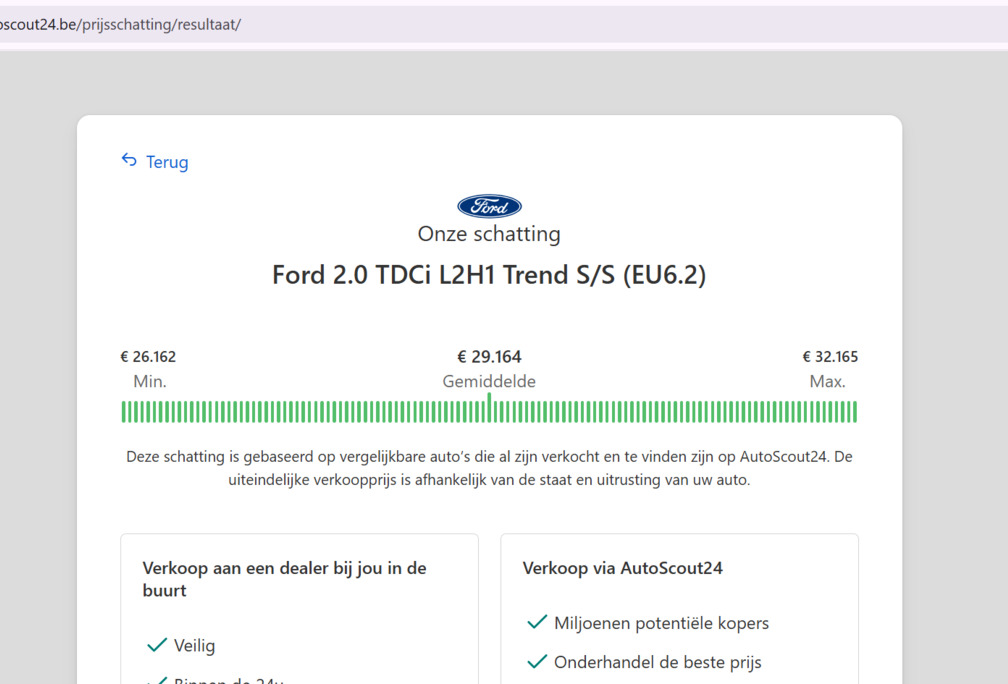Click the back arrow icon beside Terug
1008x684 pixels.
tap(128, 159)
